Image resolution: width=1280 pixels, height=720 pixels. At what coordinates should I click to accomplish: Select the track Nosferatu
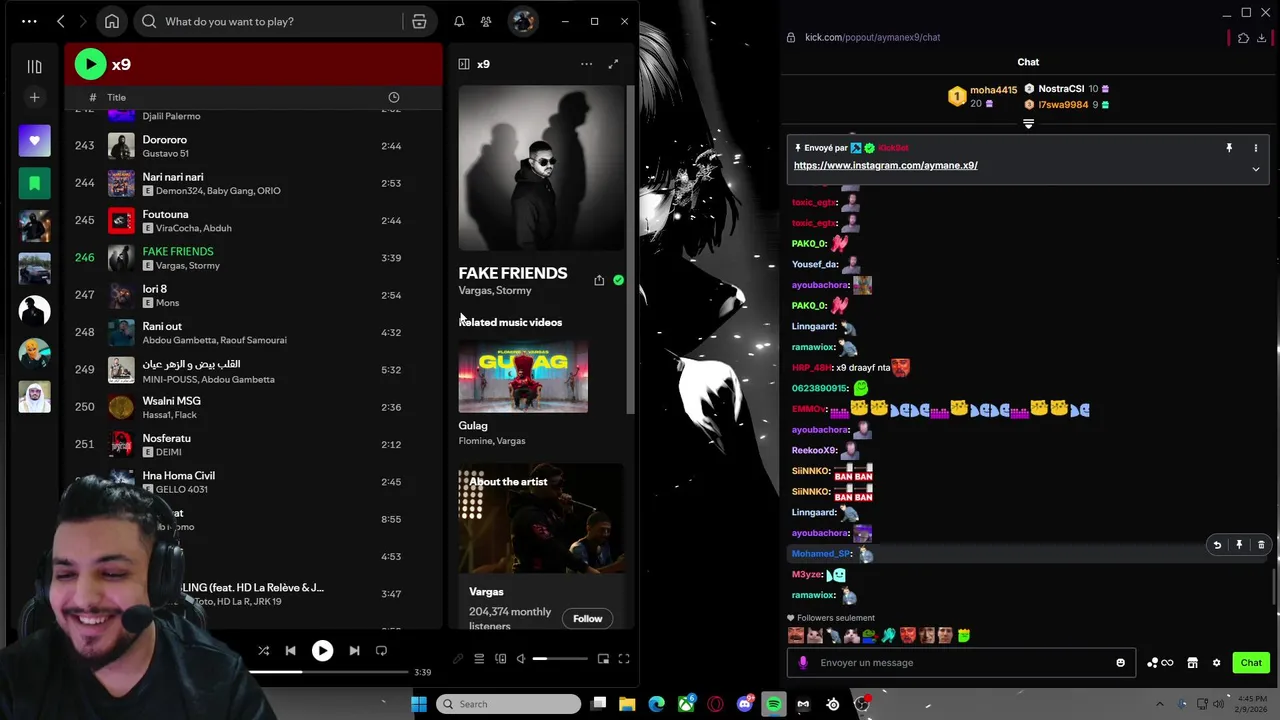click(255, 444)
